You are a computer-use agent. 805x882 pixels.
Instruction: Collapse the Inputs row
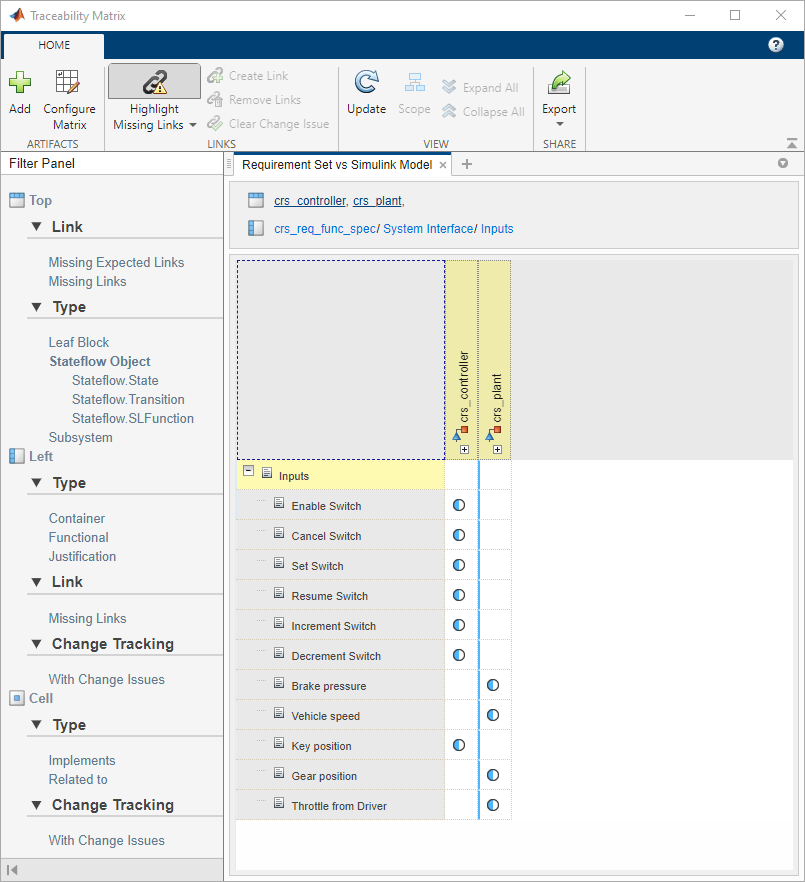[x=249, y=471]
